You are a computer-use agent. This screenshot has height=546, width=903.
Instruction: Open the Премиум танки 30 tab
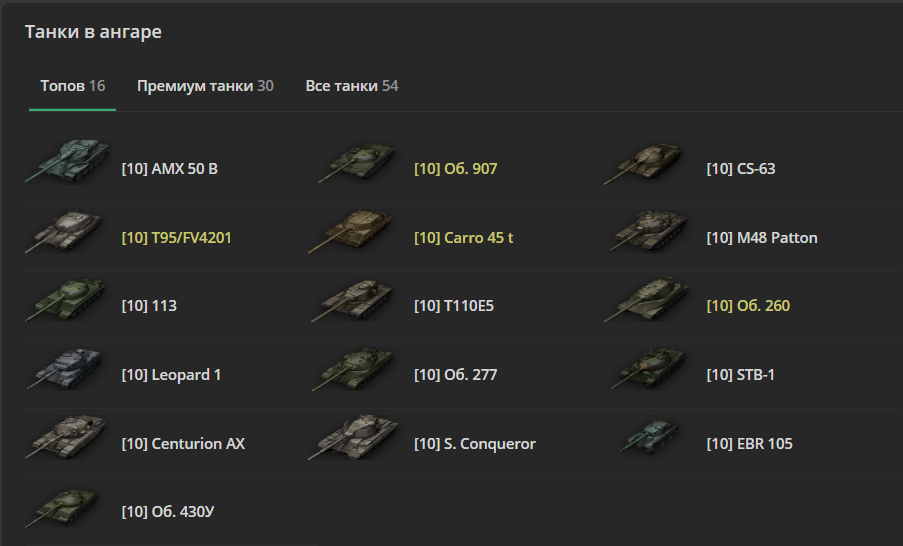(x=205, y=86)
